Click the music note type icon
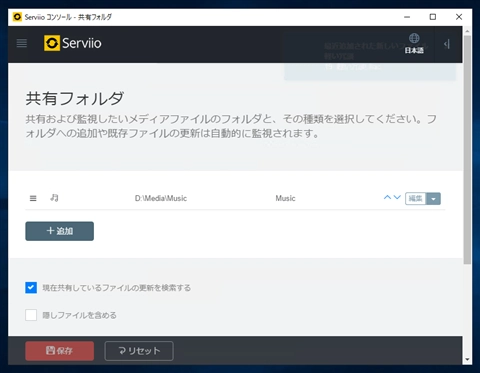Image resolution: width=480 pixels, height=373 pixels. point(54,198)
